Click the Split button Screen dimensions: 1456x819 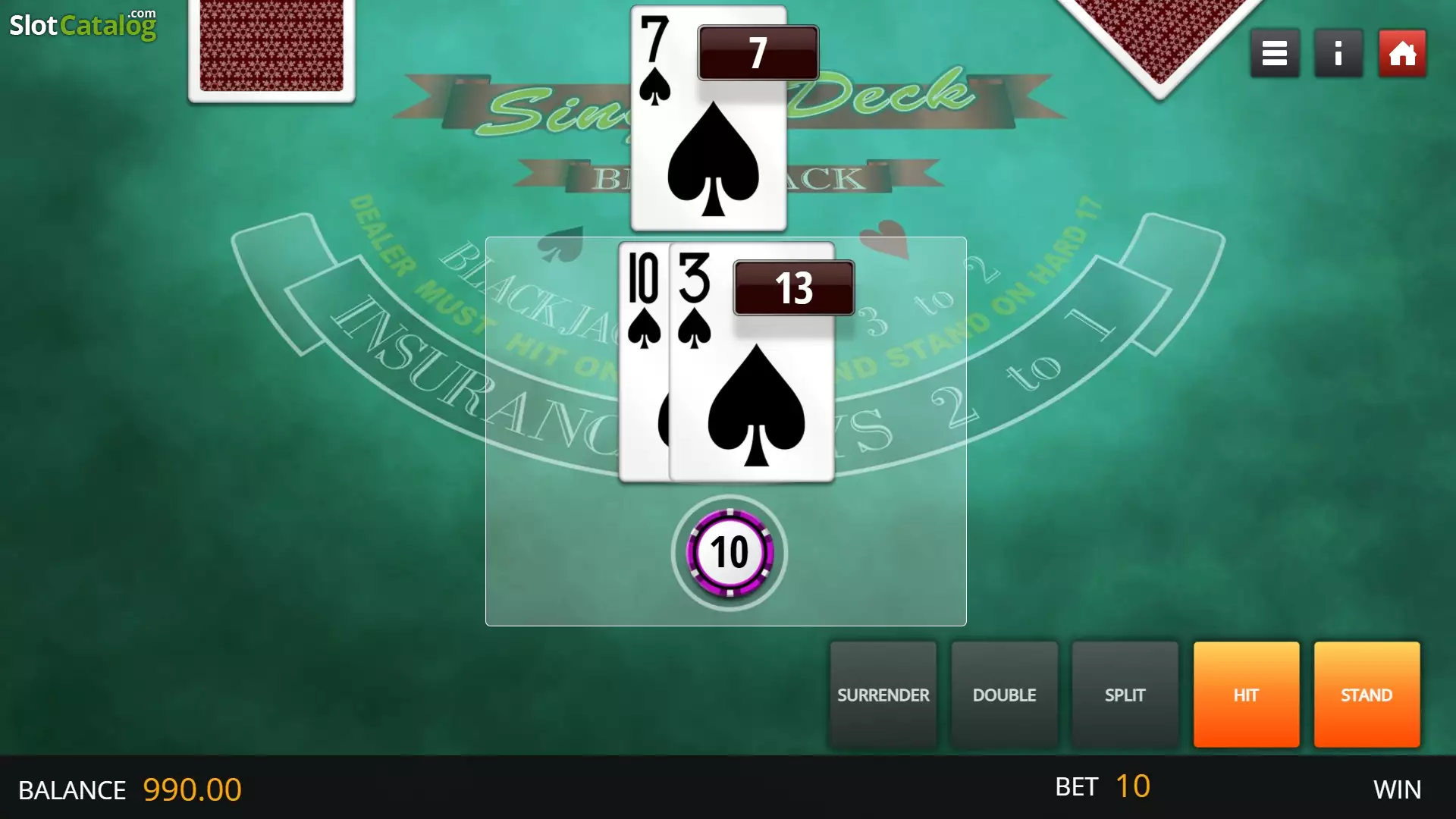click(1125, 695)
